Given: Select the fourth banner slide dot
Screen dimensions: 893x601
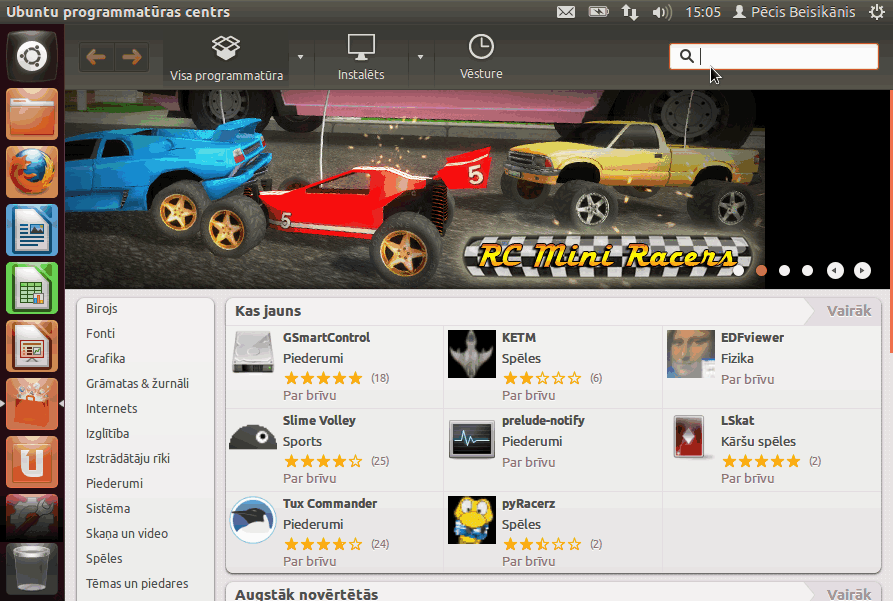Looking at the screenshot, I should (x=808, y=271).
